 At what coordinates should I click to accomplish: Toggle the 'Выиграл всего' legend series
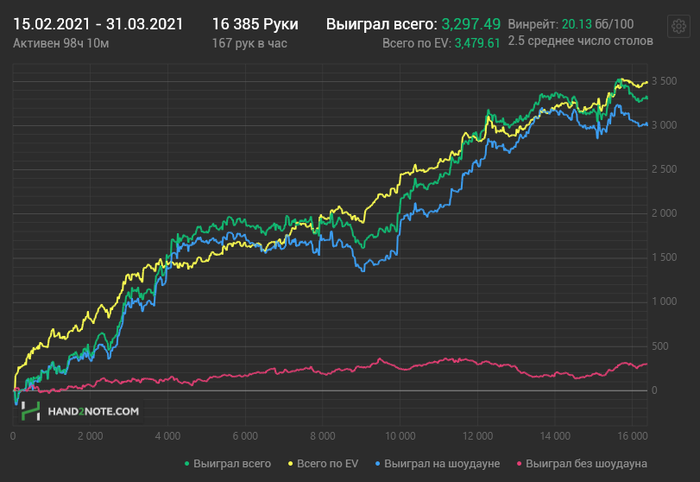point(228,464)
